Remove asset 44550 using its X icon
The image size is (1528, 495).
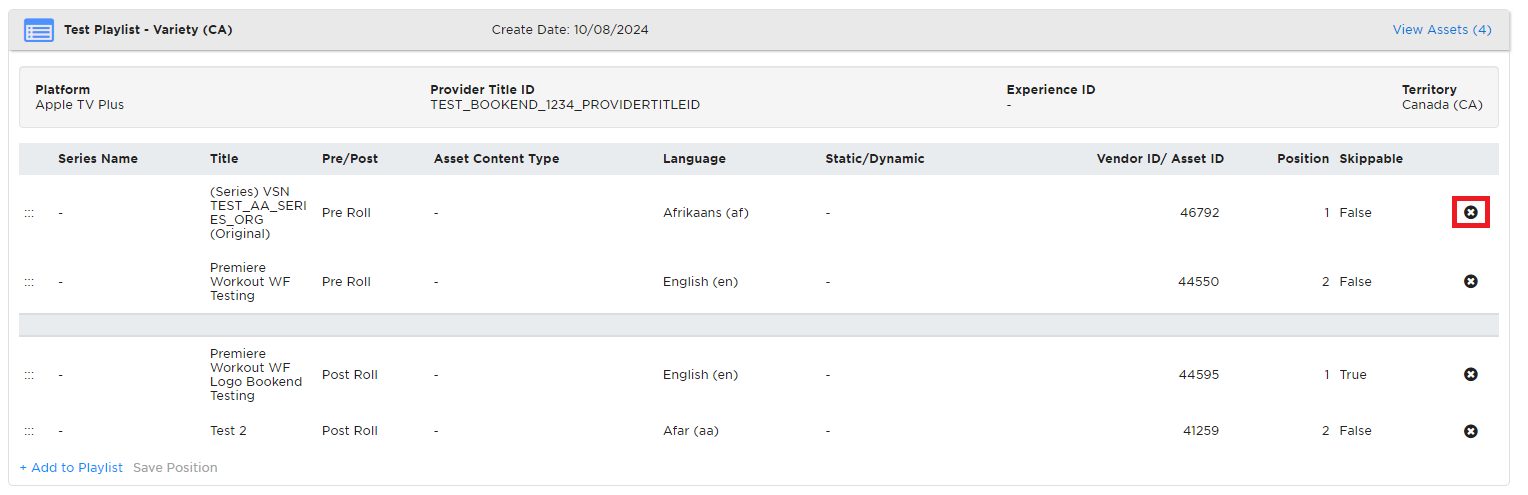click(x=1470, y=282)
